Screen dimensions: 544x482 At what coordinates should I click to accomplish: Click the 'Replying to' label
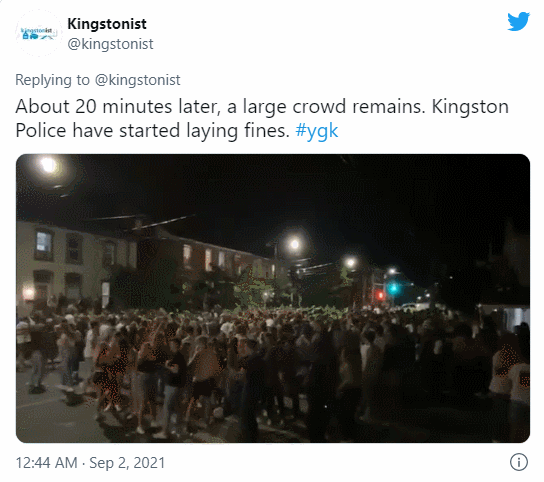point(52,80)
